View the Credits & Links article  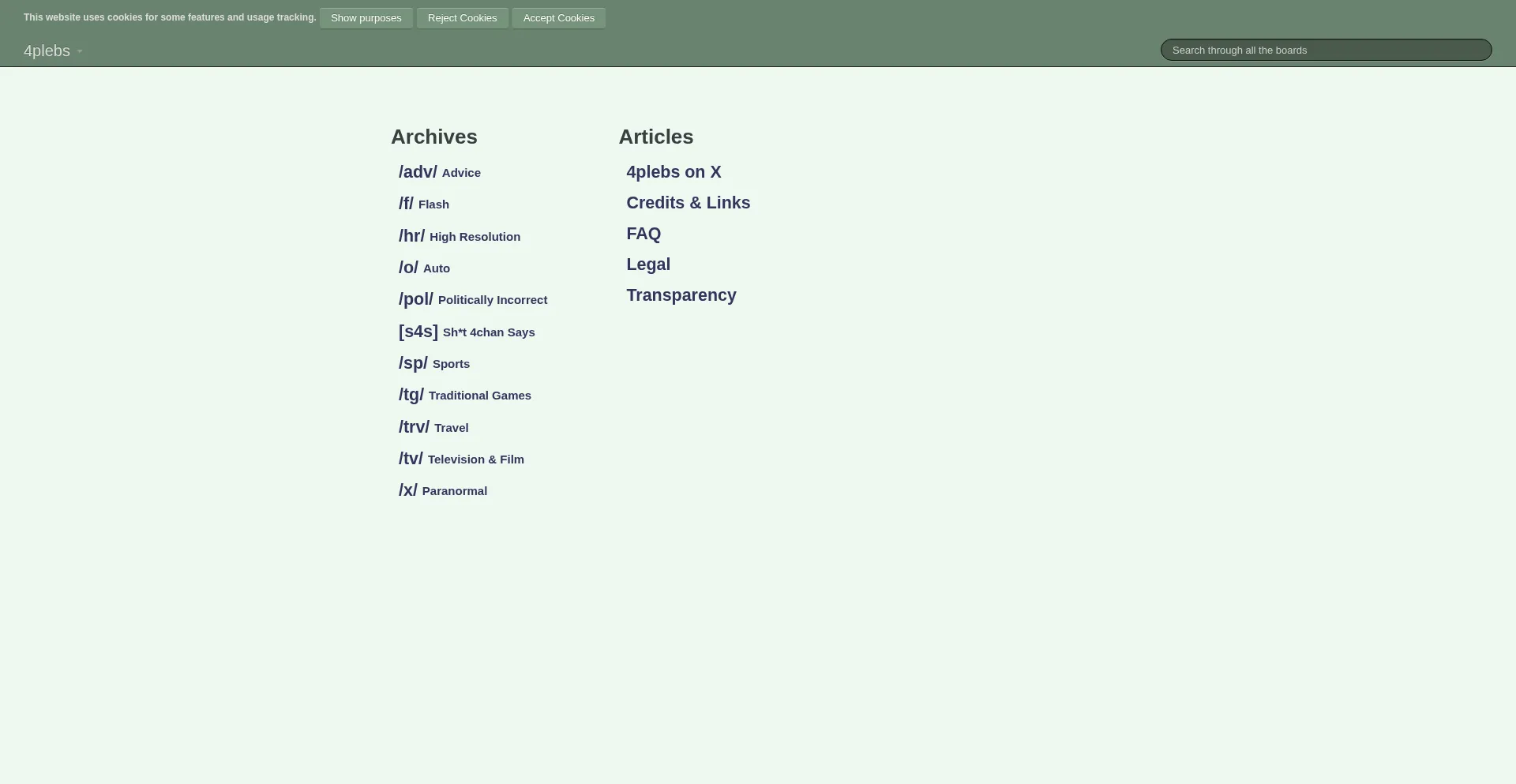tap(689, 203)
